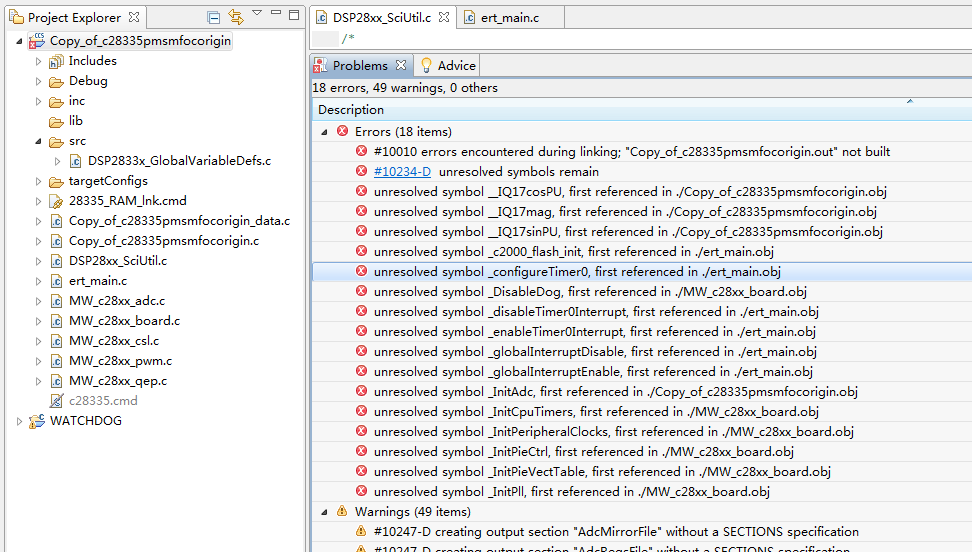Click the __IQ17cosPU error icon
The height and width of the screenshot is (552, 972).
click(361, 191)
